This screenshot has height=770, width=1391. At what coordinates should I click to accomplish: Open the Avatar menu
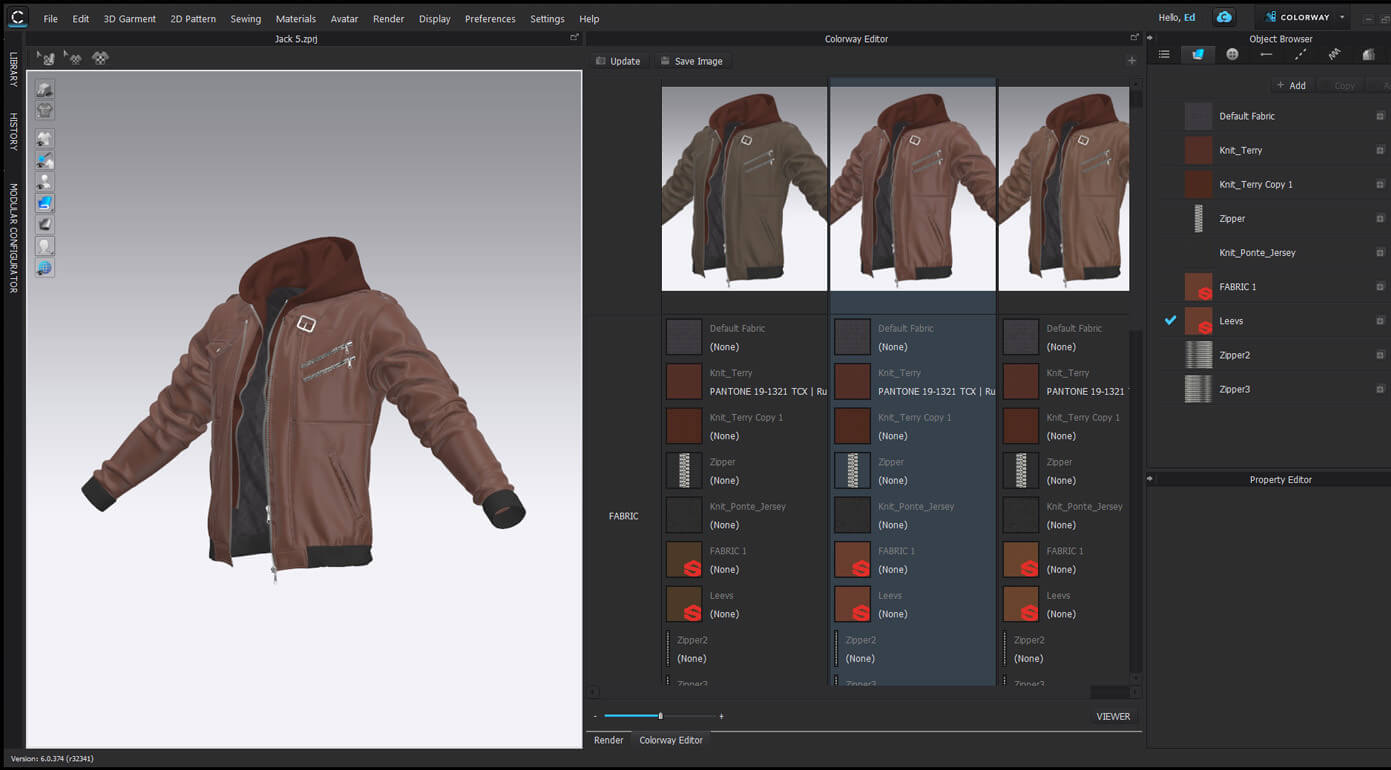point(344,19)
